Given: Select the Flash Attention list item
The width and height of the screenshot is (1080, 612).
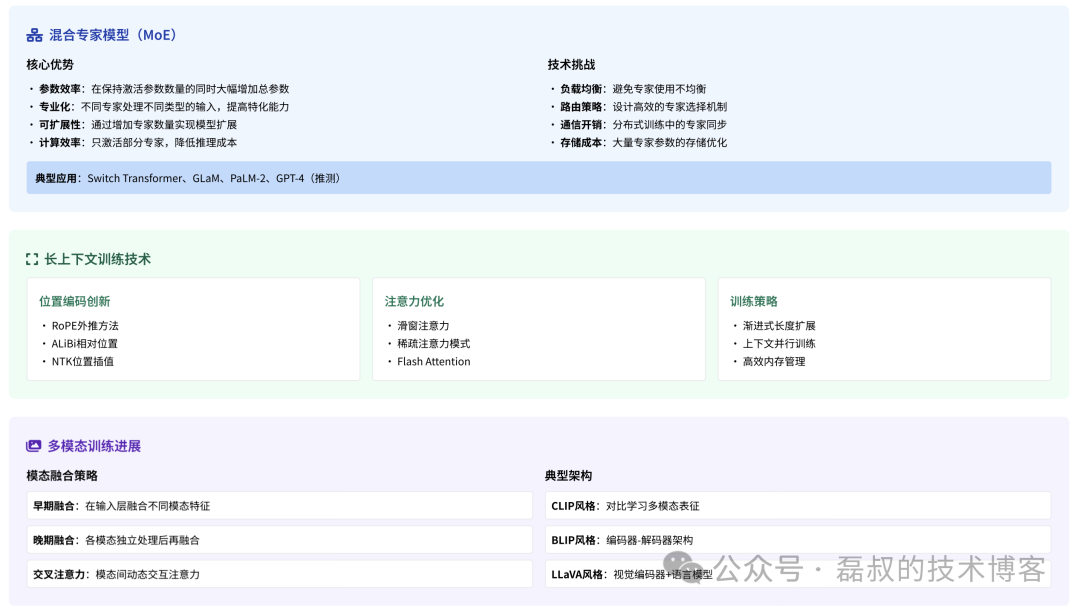Looking at the screenshot, I should coord(432,362).
